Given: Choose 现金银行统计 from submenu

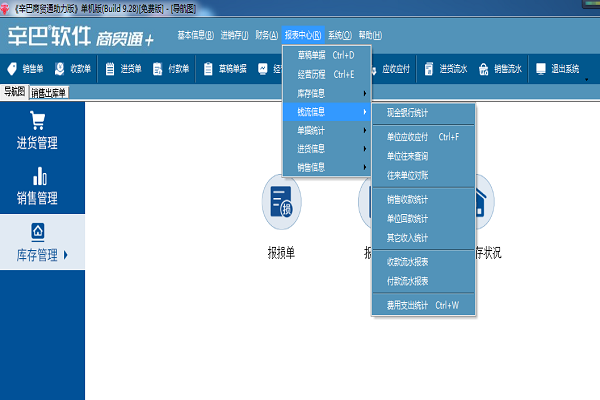Looking at the screenshot, I should [424, 113].
